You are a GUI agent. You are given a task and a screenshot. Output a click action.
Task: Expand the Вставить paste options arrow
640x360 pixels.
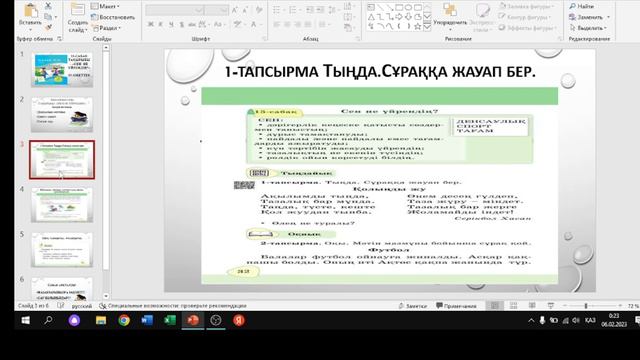(x=30, y=29)
